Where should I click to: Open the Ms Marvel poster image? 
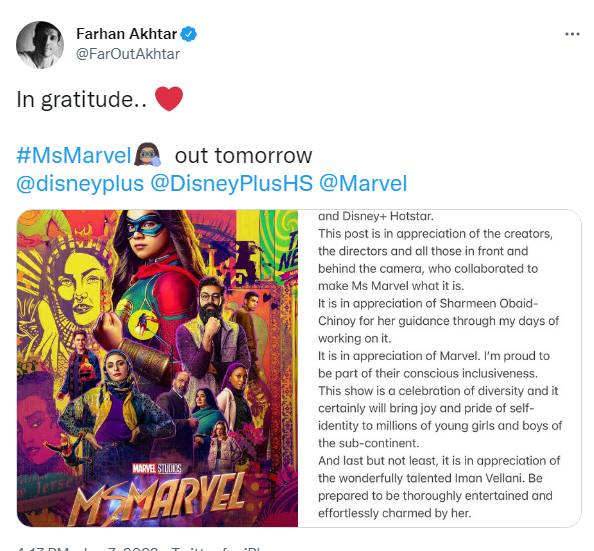pos(158,368)
